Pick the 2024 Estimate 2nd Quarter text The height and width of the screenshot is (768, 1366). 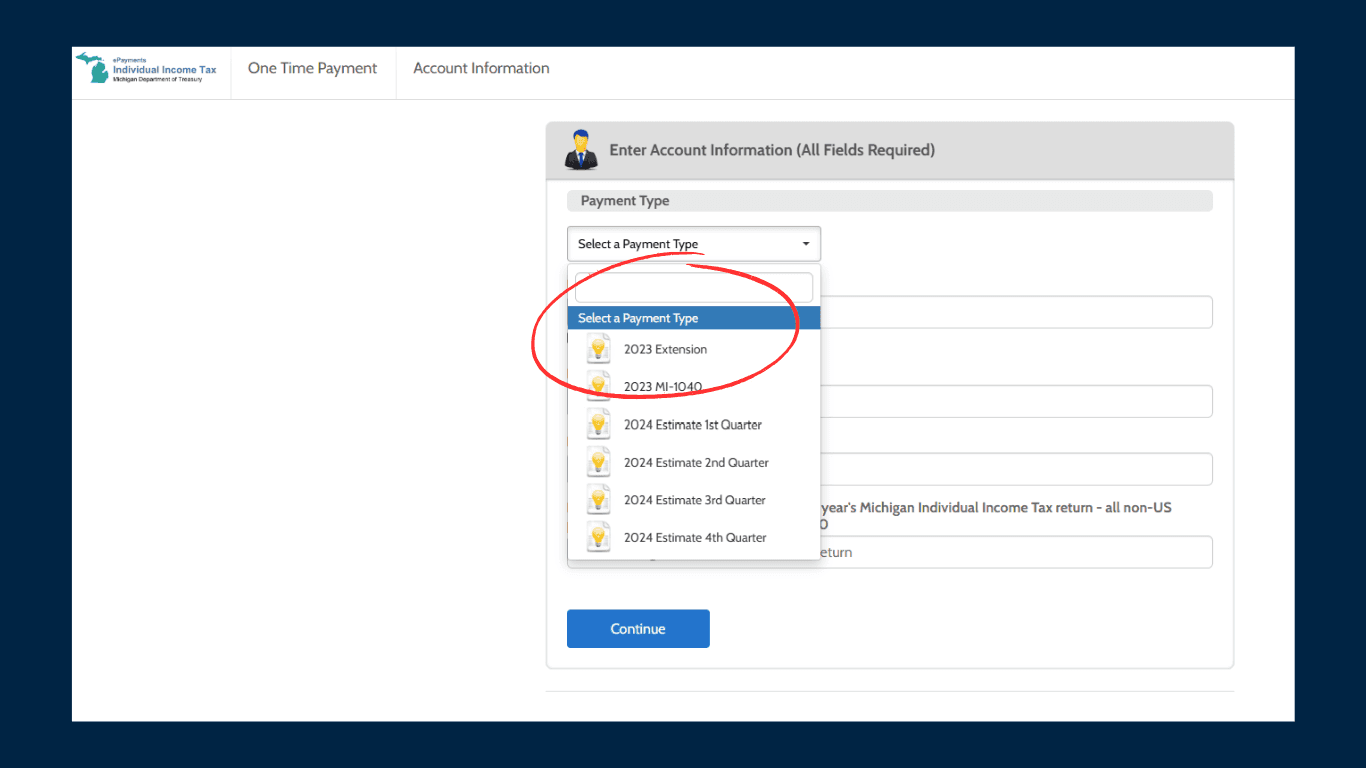696,462
